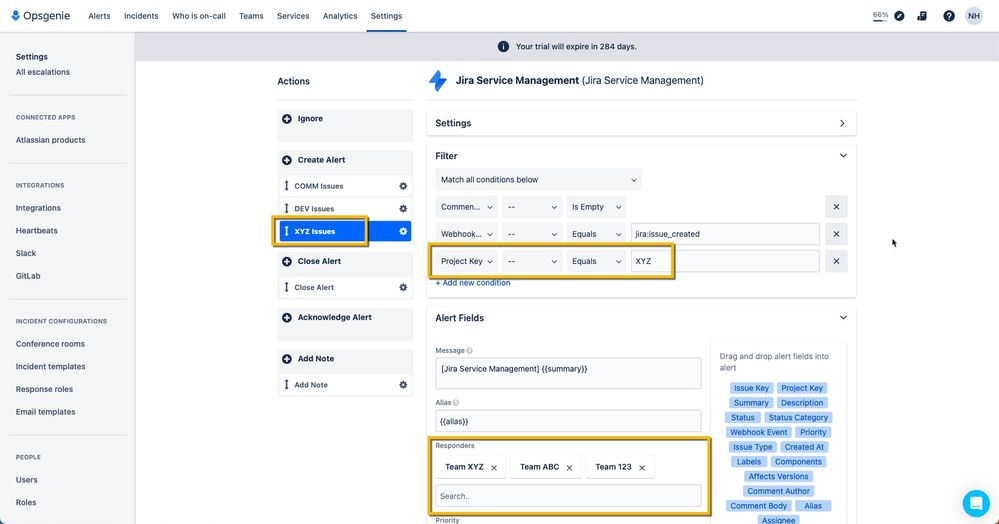Click Add new condition link
999x524 pixels.
coord(473,283)
